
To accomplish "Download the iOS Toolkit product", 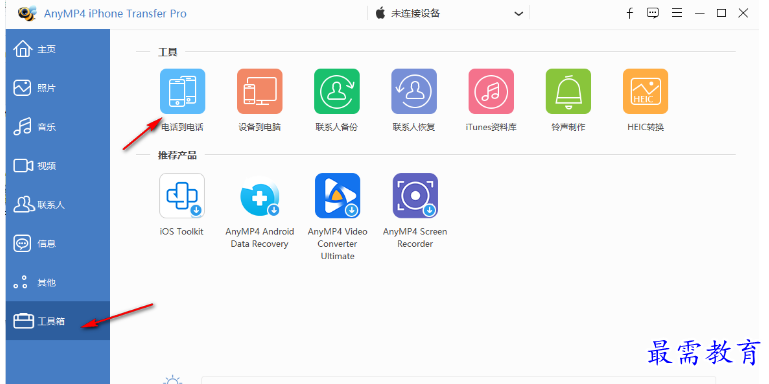I will click(182, 196).
